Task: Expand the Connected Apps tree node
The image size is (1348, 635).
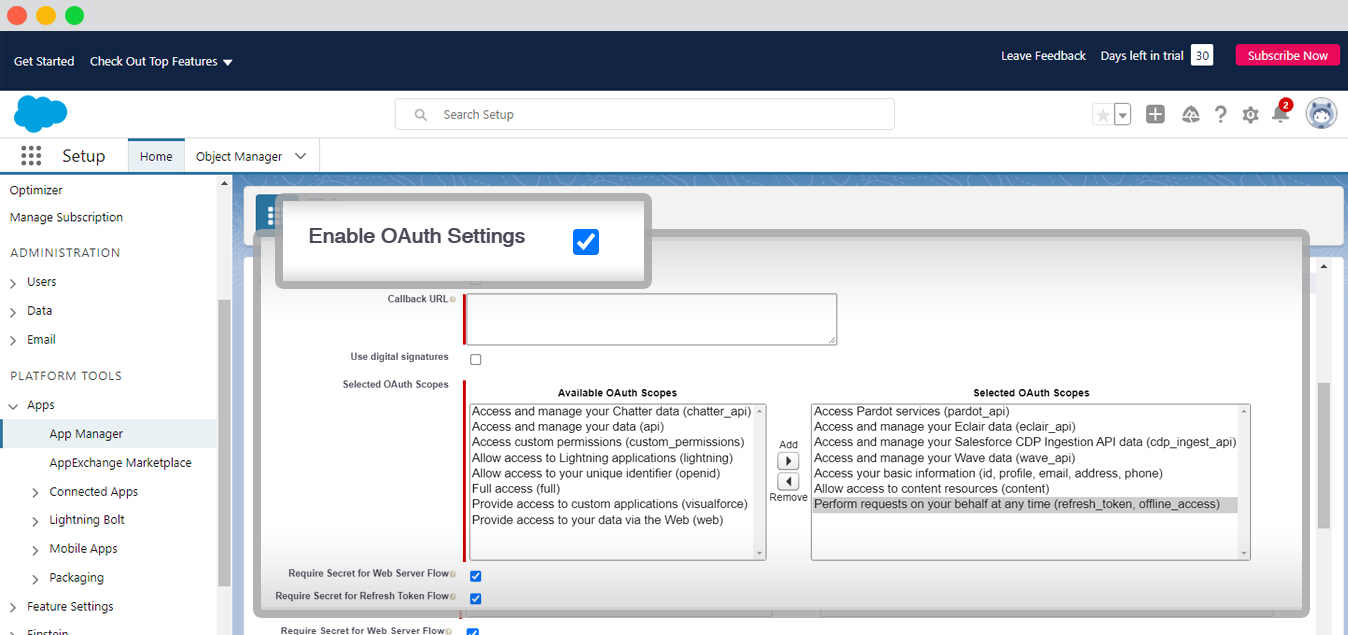Action: pyautogui.click(x=35, y=493)
